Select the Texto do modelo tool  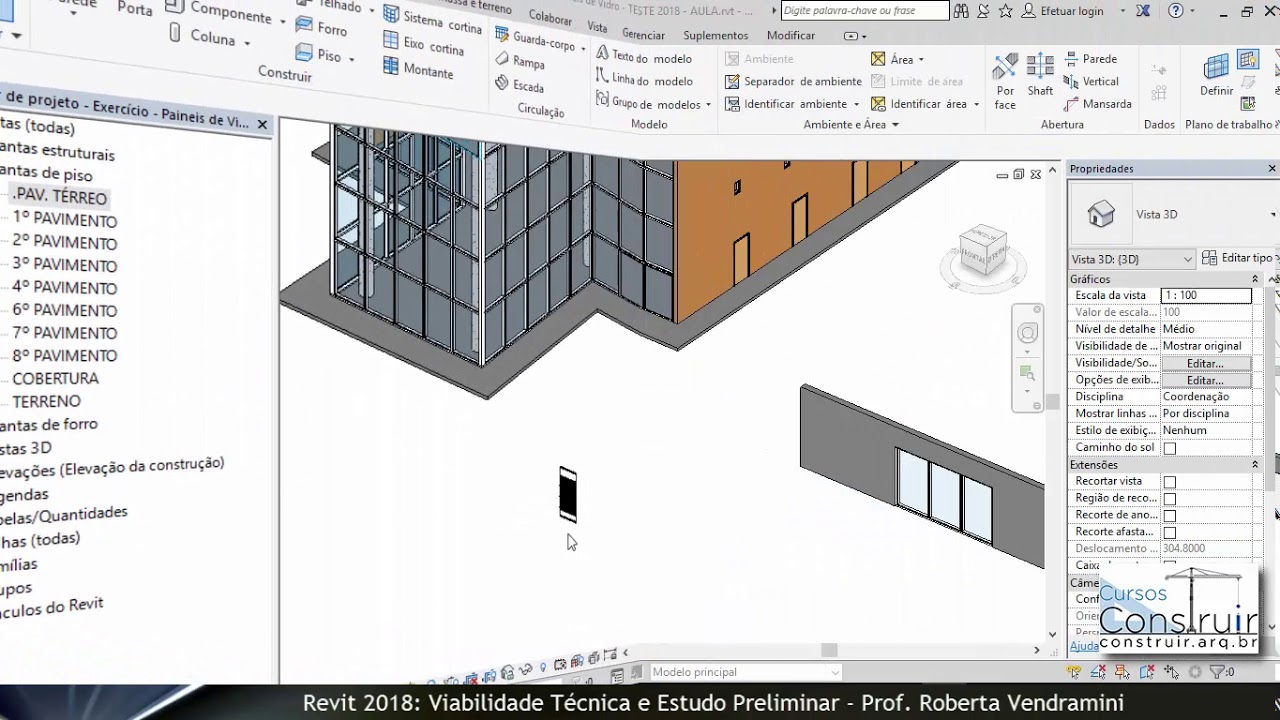click(x=644, y=57)
